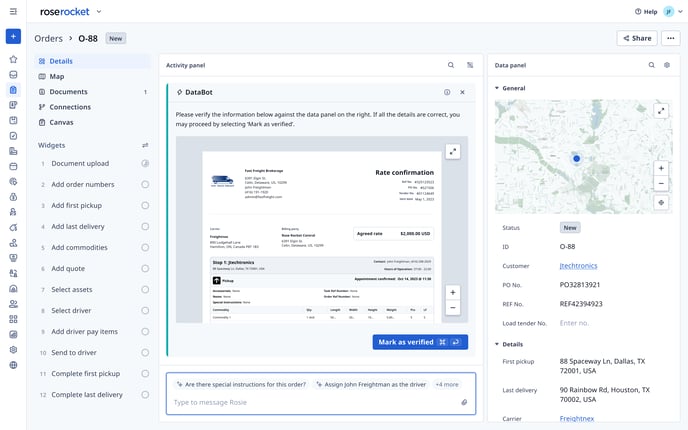688x430 pixels.
Task: Click the attachment paperclip icon
Action: tap(464, 402)
